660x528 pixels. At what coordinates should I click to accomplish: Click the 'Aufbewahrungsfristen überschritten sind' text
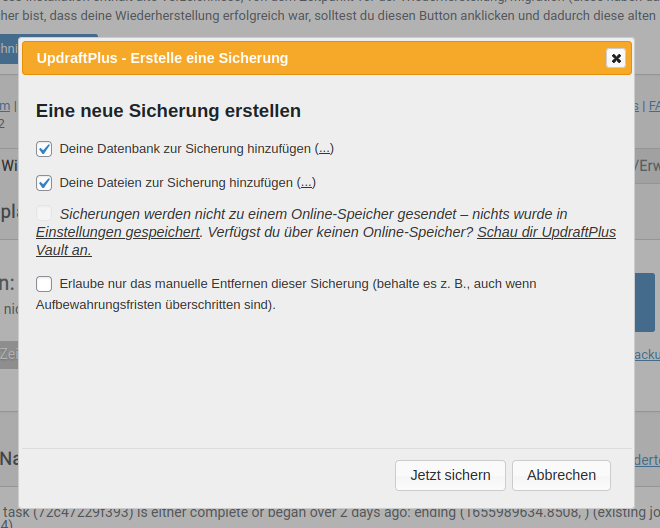click(155, 304)
